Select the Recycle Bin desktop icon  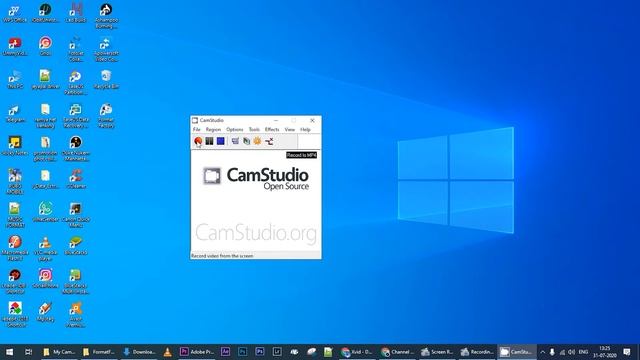pyautogui.click(x=106, y=80)
